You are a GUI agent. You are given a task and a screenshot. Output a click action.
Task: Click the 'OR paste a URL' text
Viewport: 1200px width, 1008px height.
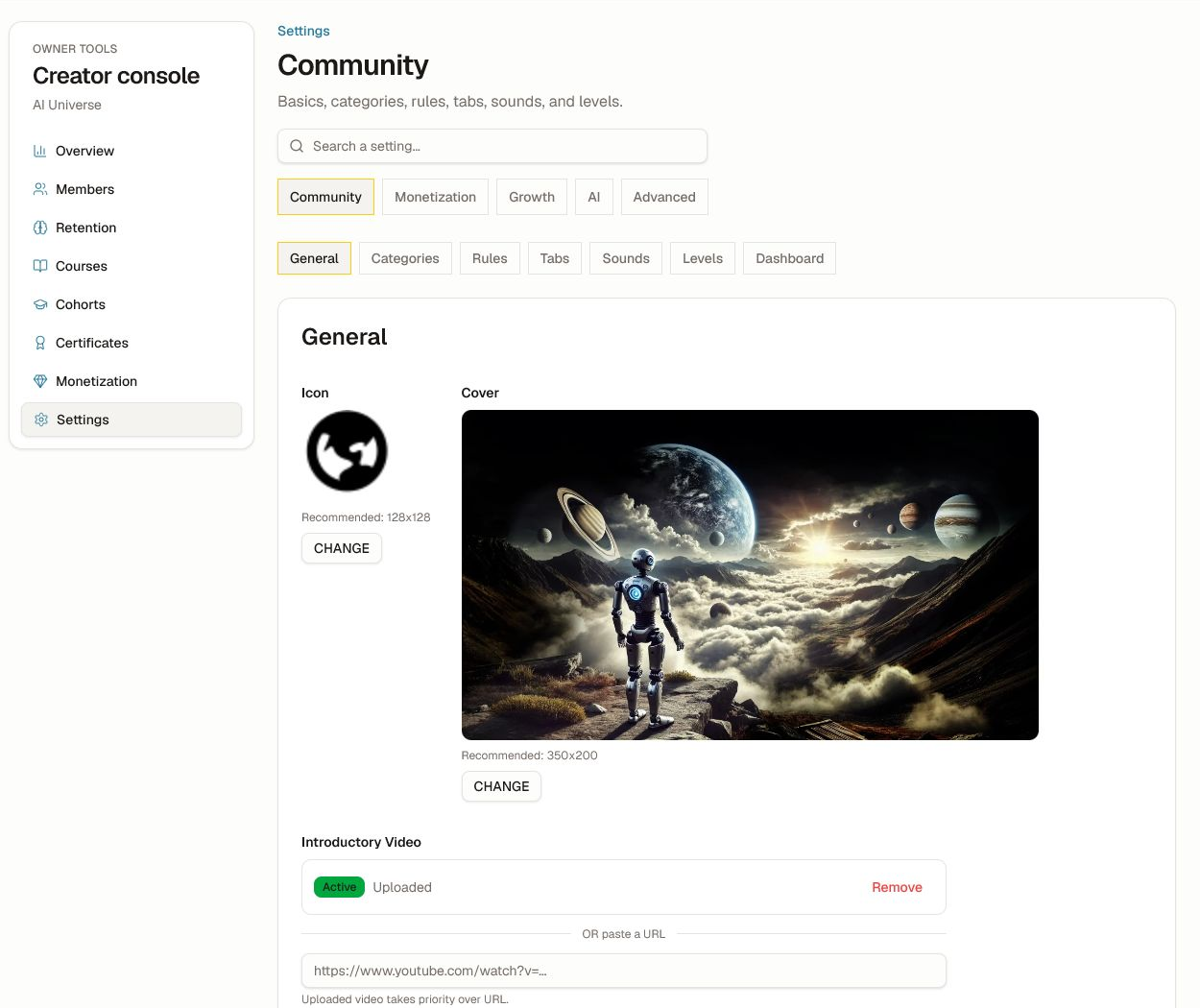(x=624, y=934)
